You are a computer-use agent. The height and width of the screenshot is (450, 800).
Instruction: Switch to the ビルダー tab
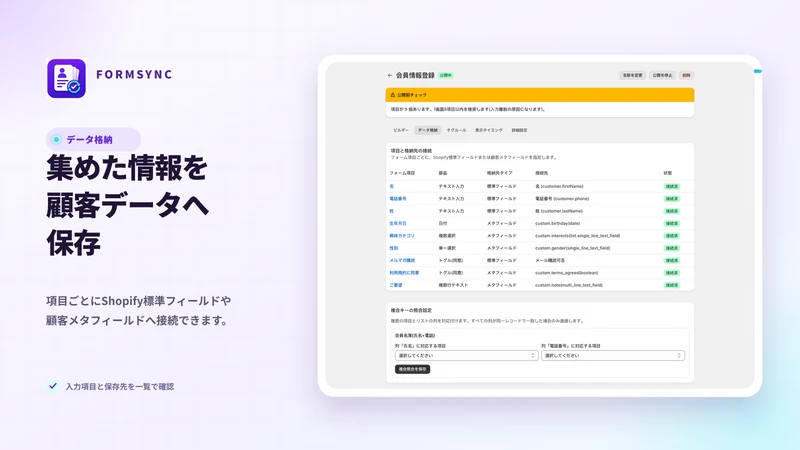pos(401,131)
